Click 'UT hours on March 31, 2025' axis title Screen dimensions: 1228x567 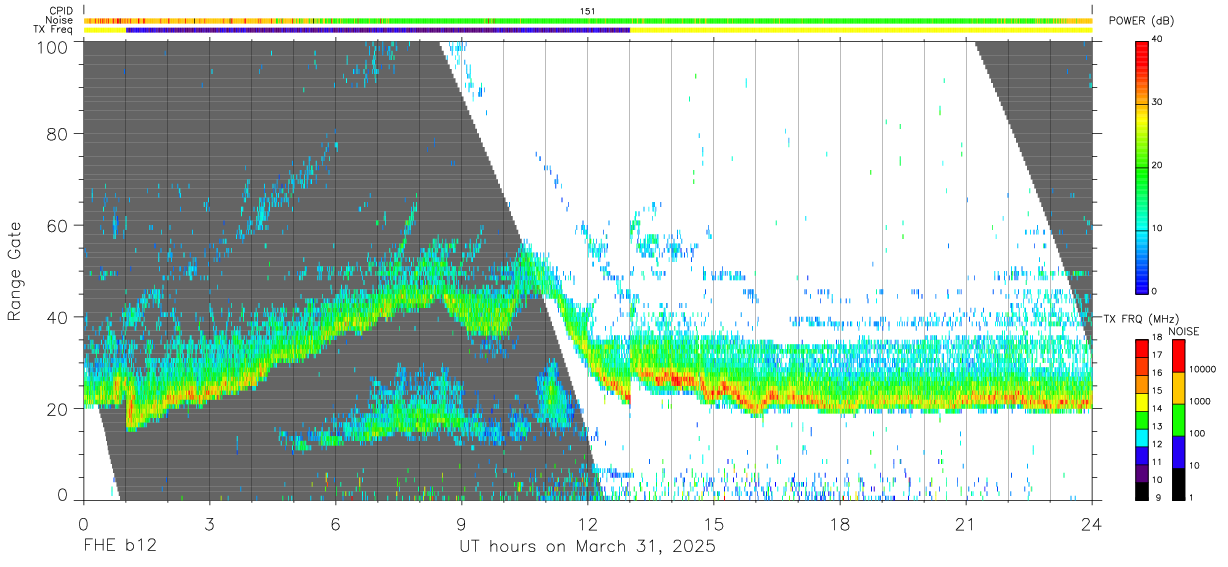587,547
